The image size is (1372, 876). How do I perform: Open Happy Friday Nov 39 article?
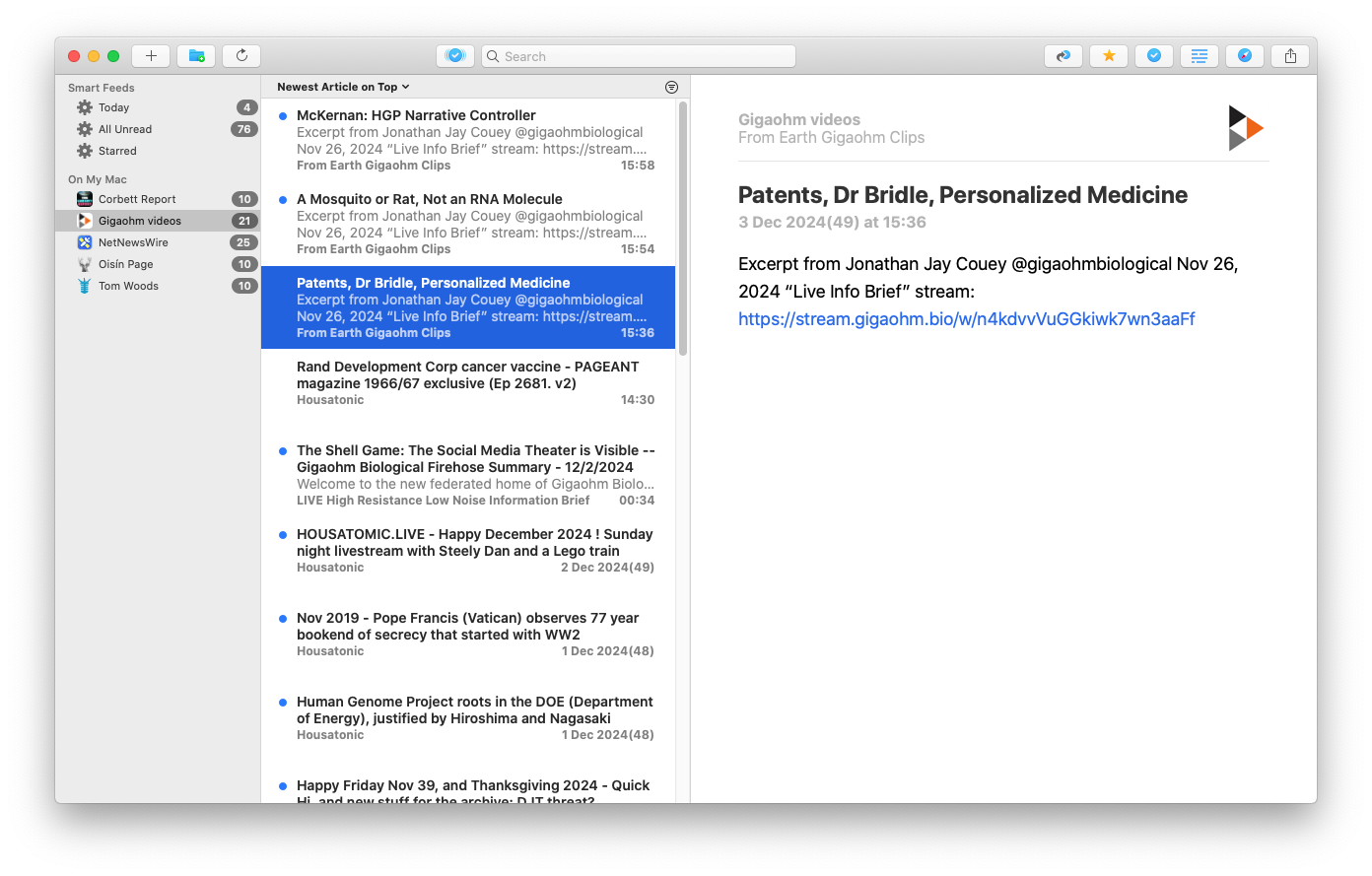(468, 786)
